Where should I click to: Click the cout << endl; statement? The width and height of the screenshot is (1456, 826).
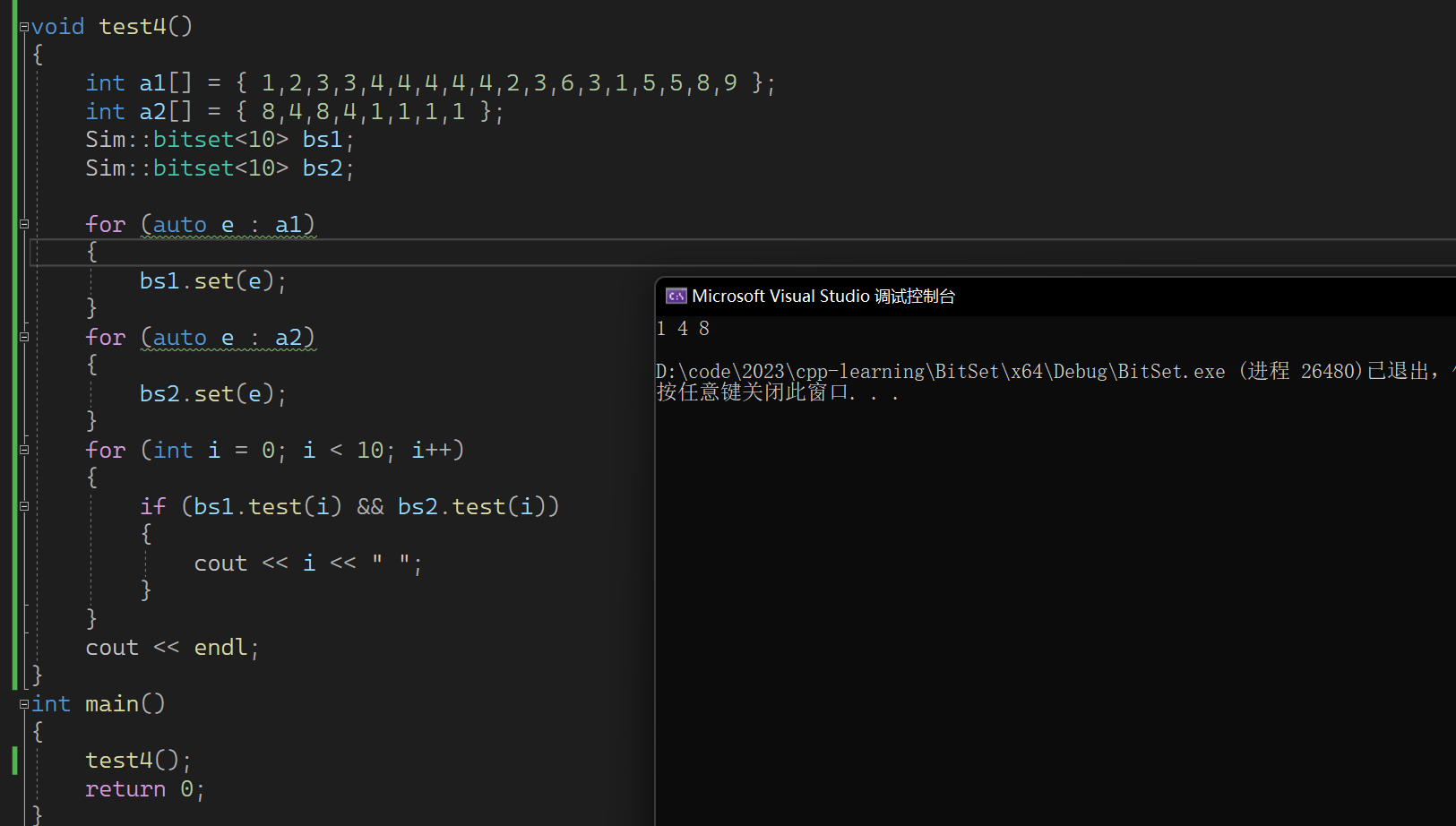coord(172,648)
